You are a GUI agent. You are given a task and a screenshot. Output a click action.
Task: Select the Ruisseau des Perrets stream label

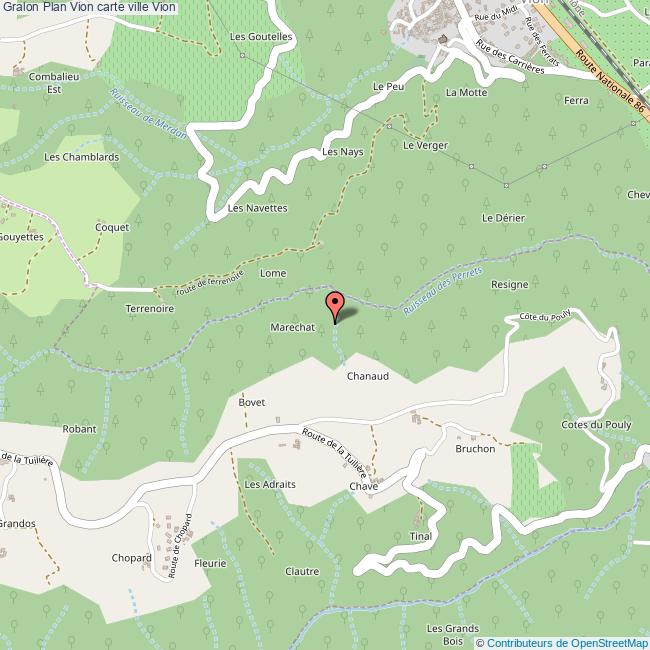tap(443, 291)
